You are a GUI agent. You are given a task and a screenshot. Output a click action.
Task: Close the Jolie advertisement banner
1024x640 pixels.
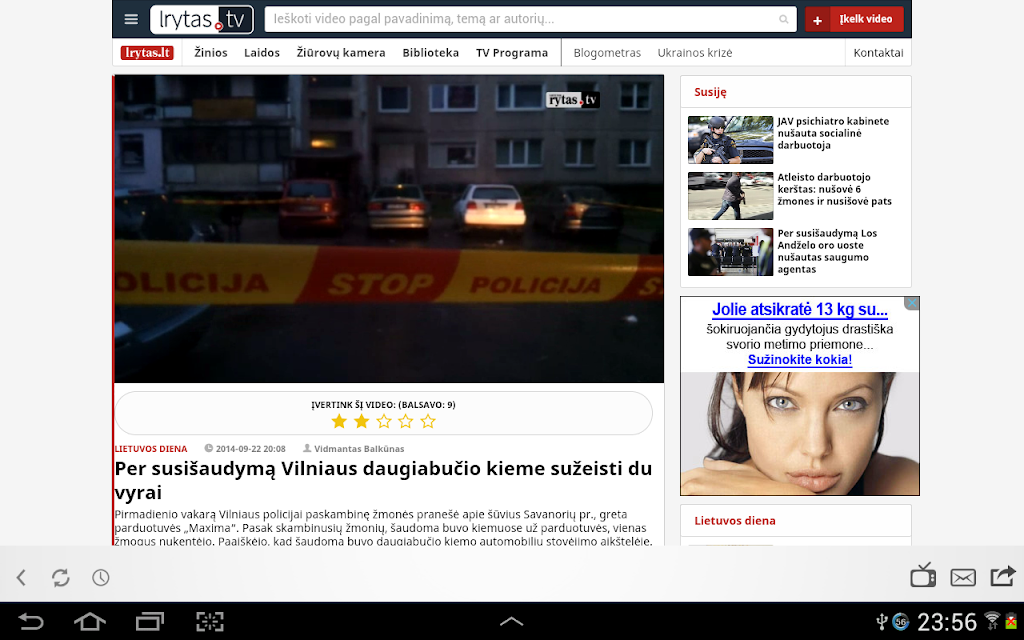click(912, 303)
